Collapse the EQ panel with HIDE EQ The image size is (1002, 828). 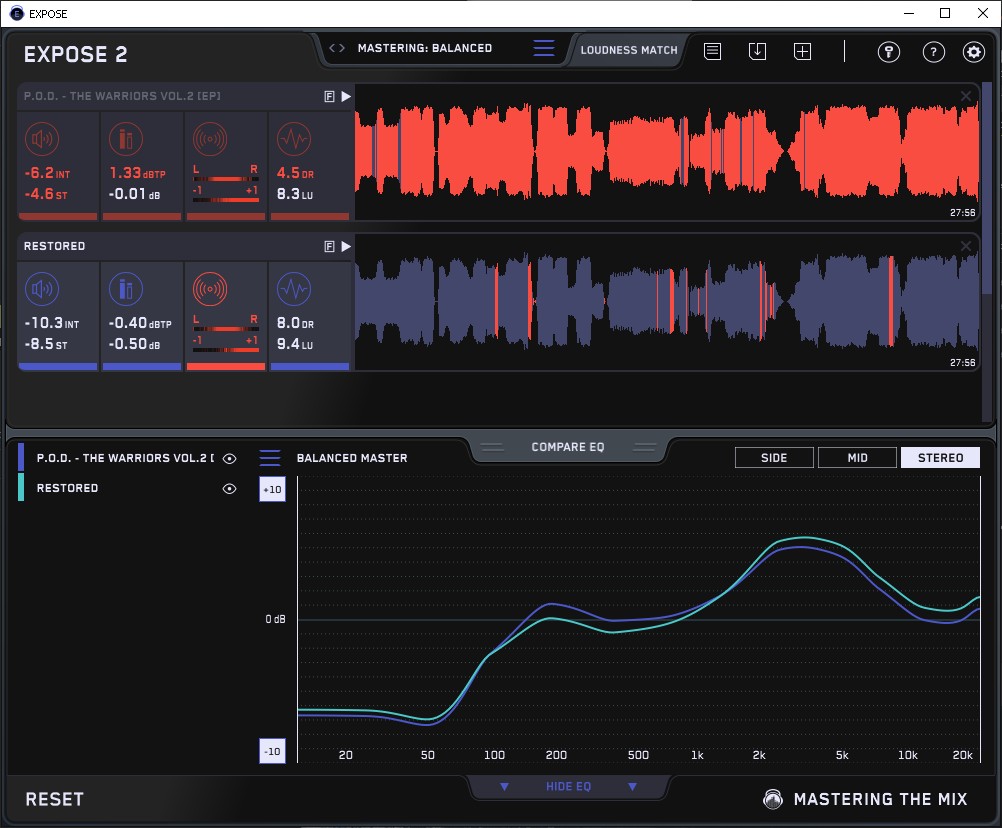568,787
